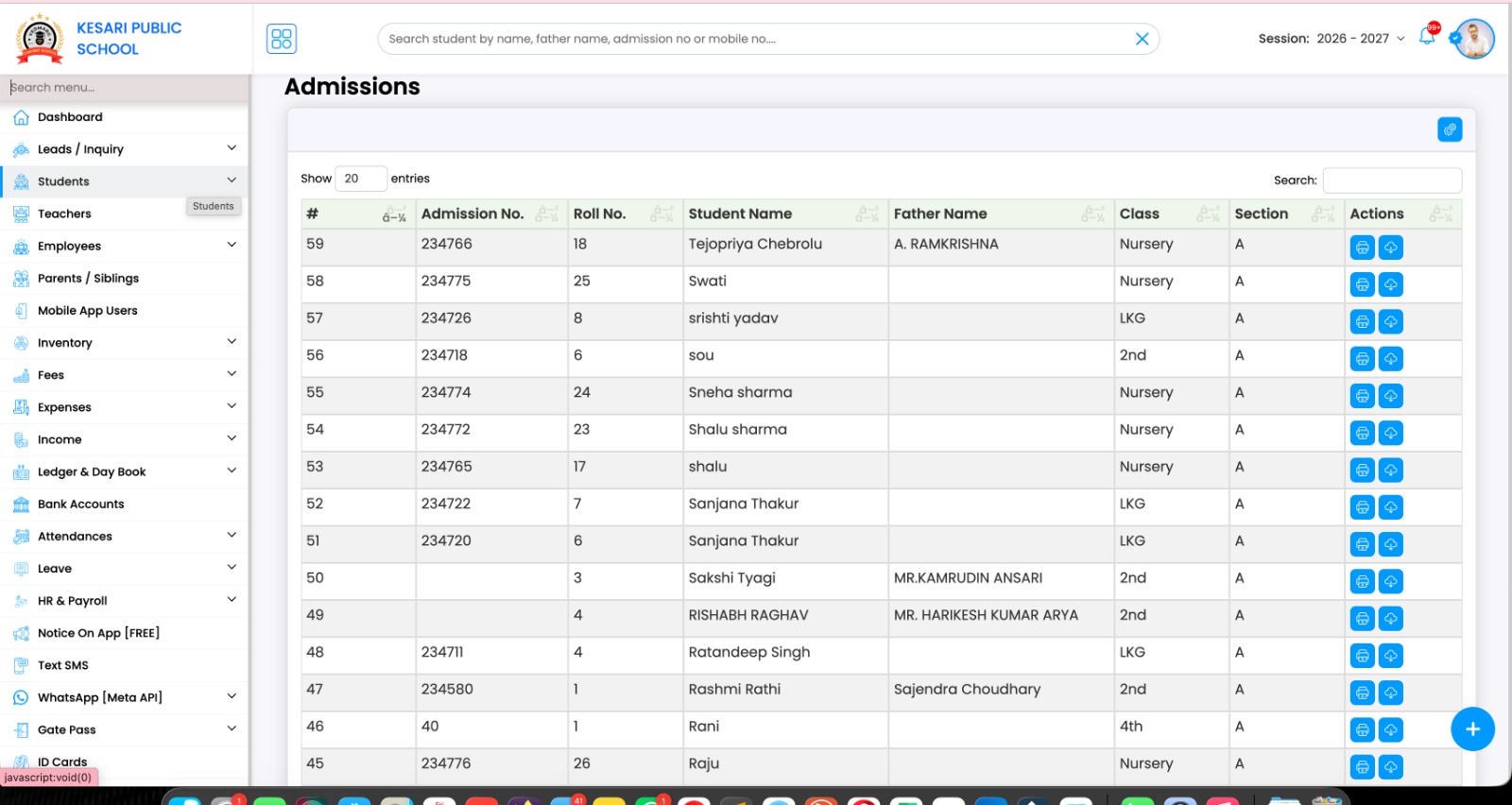Open the user profile avatar
The height and width of the screenshot is (805, 1512).
(x=1474, y=39)
